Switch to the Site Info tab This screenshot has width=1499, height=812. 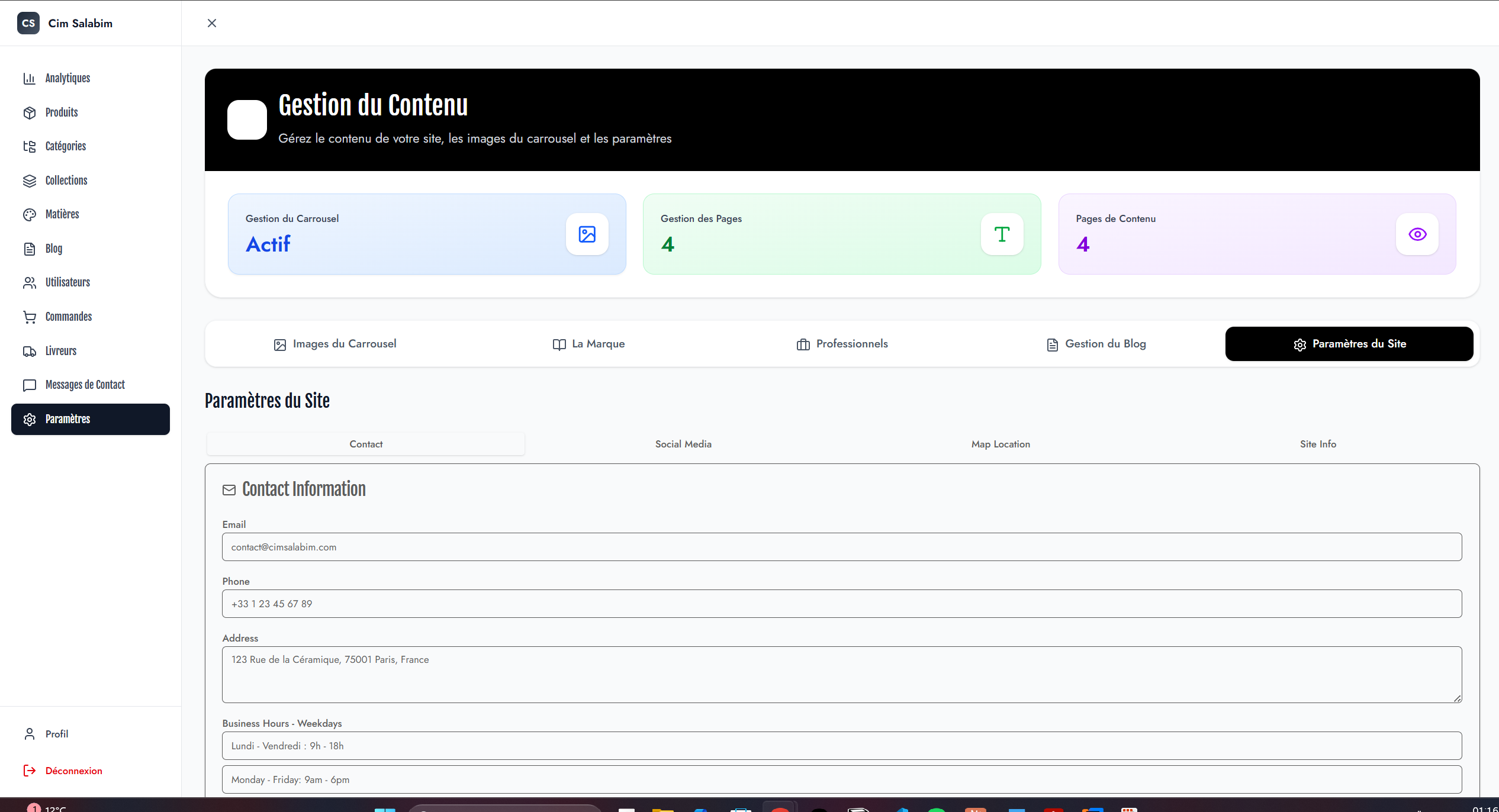tap(1317, 443)
